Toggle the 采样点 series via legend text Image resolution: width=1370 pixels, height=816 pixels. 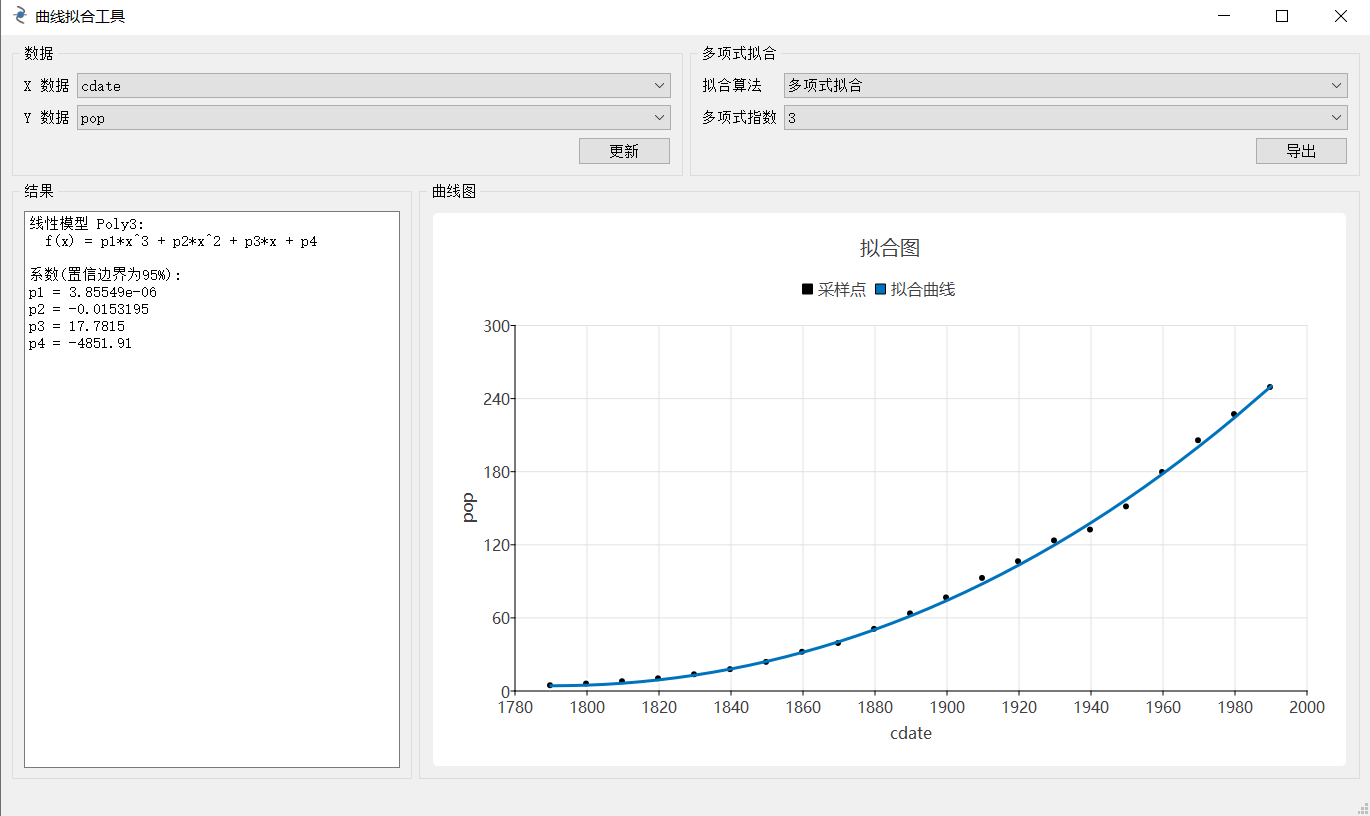[x=841, y=290]
